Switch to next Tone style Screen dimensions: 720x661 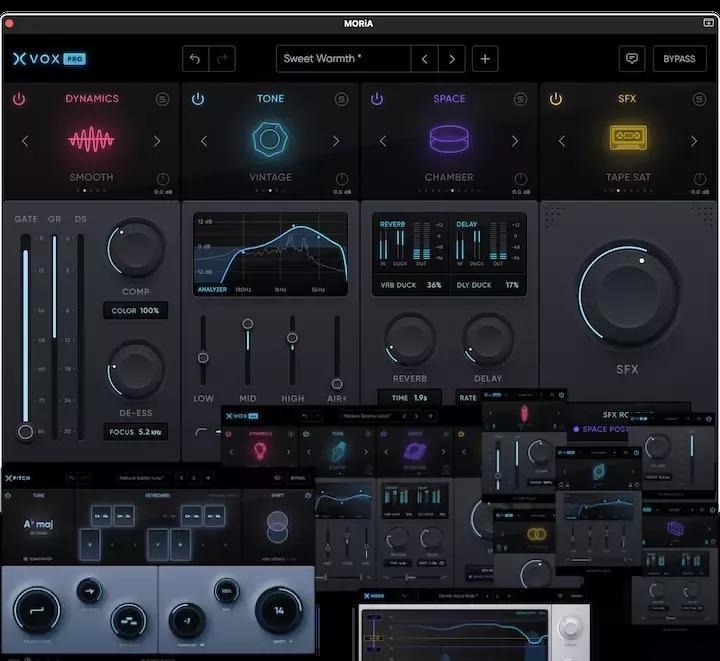point(336,141)
